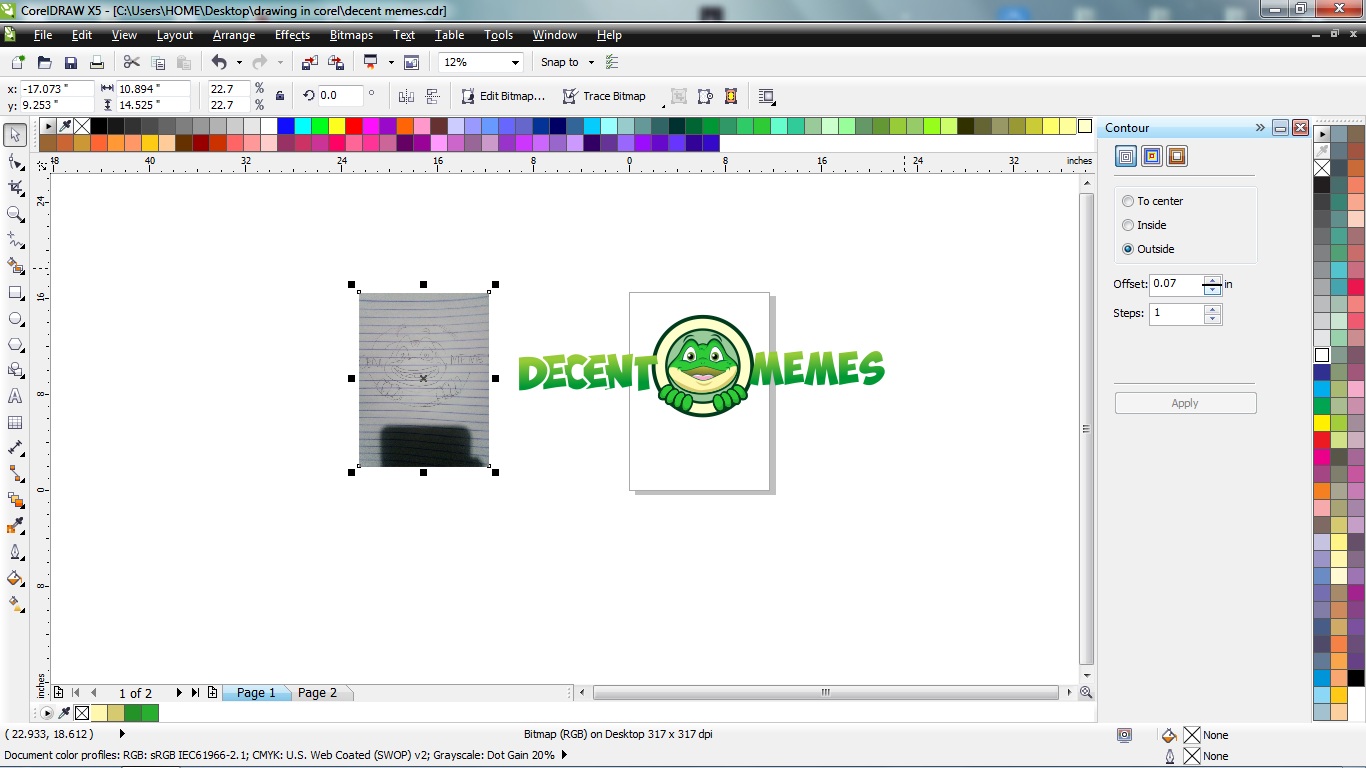
Task: Pick the black swatch in top palette
Action: [99, 126]
